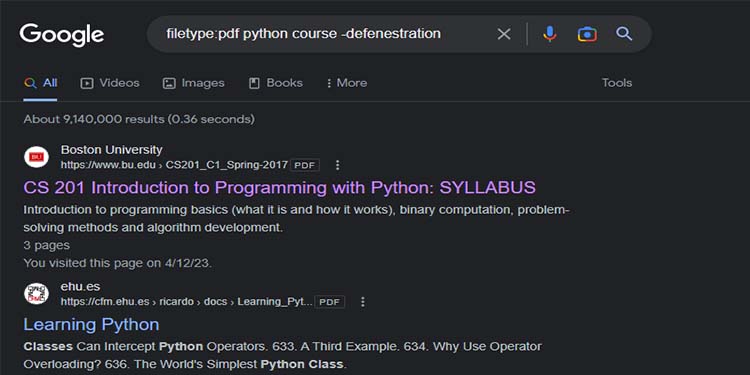The image size is (750, 375).
Task: Open options menu for ehu.es result
Action: tap(363, 302)
